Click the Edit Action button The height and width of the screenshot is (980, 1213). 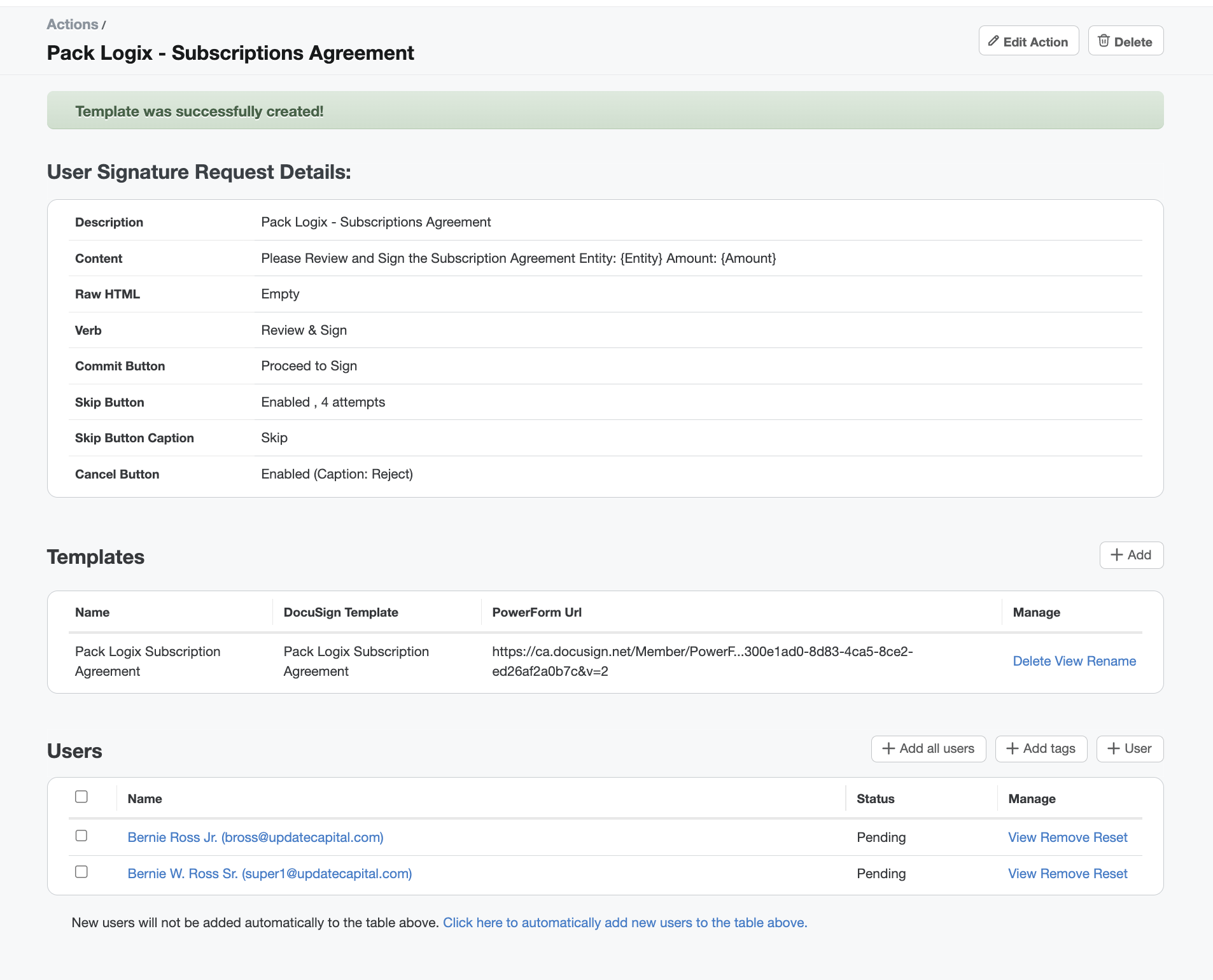click(x=1028, y=41)
